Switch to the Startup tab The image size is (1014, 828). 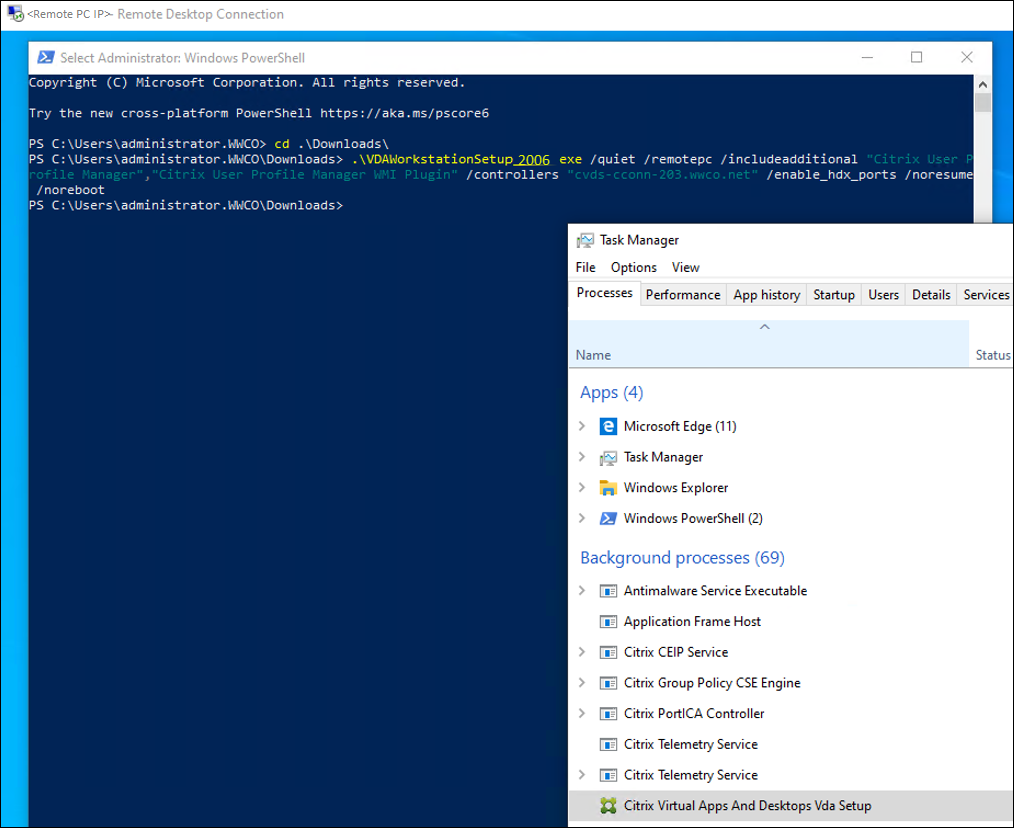(834, 295)
